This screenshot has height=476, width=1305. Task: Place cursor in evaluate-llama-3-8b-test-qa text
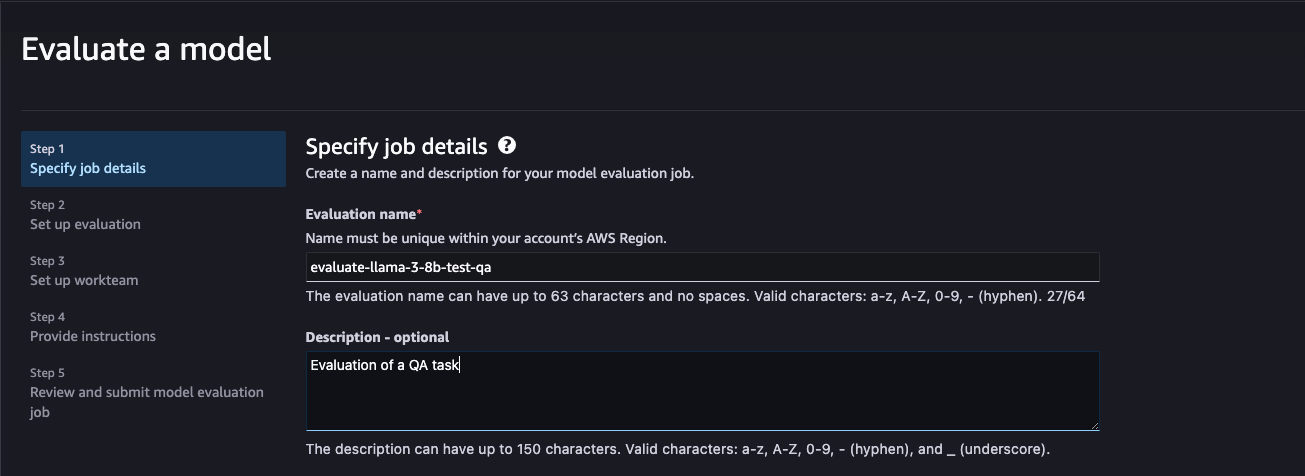coord(400,267)
